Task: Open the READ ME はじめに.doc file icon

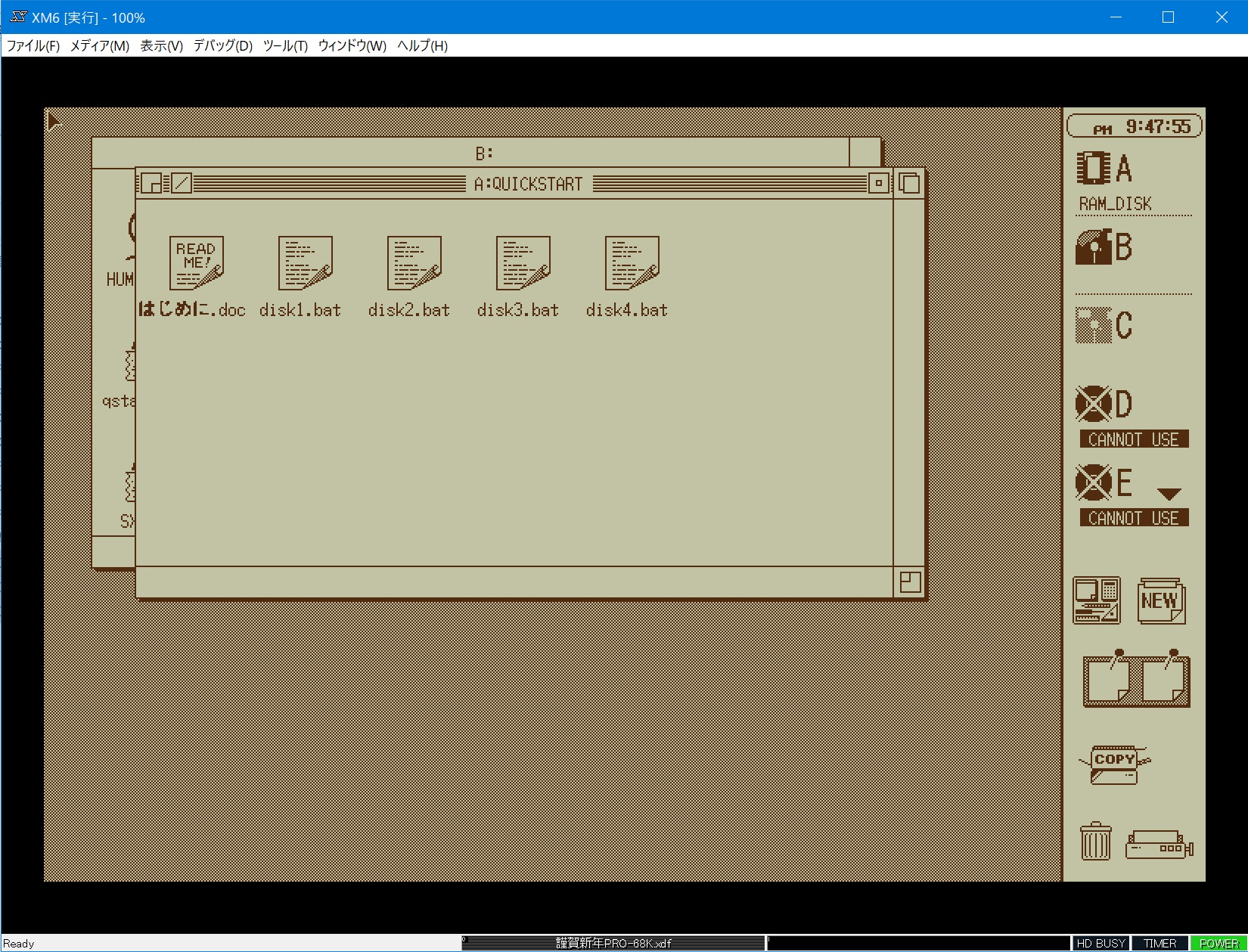Action: 196,263
